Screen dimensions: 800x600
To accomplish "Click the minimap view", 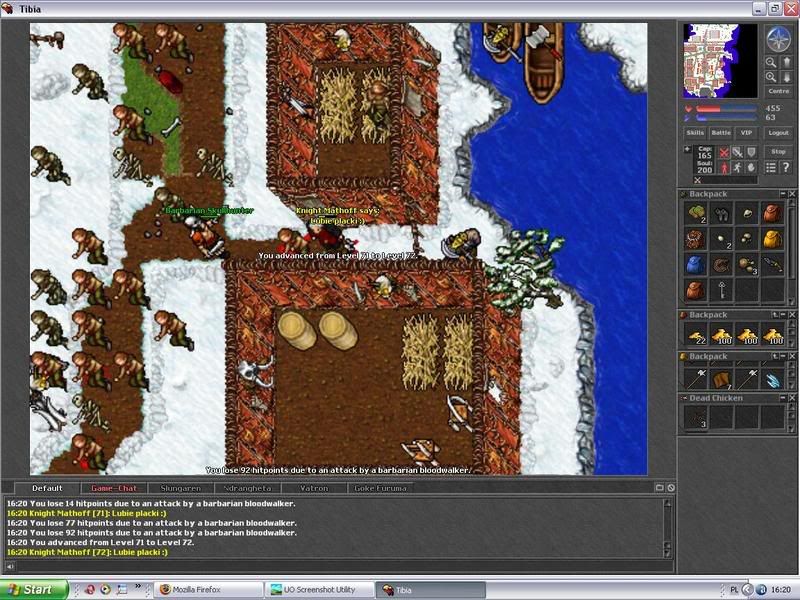I will click(720, 61).
